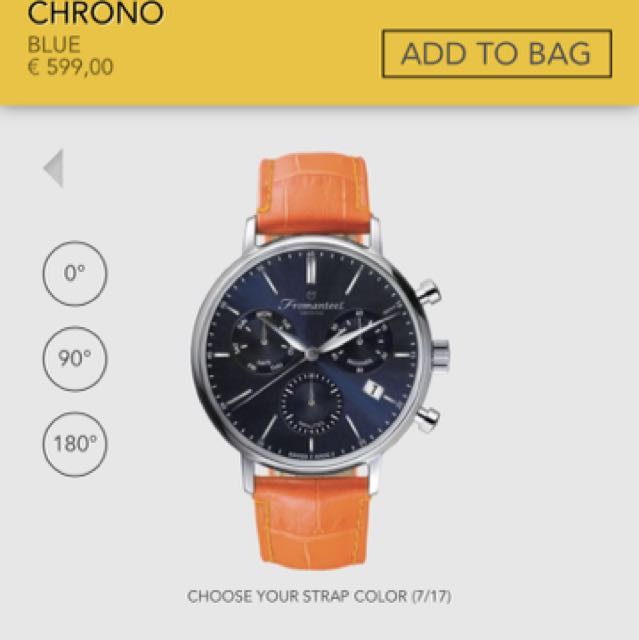This screenshot has height=640, width=639.
Task: Go to previous strap with left arrow
Action: tap(53, 168)
